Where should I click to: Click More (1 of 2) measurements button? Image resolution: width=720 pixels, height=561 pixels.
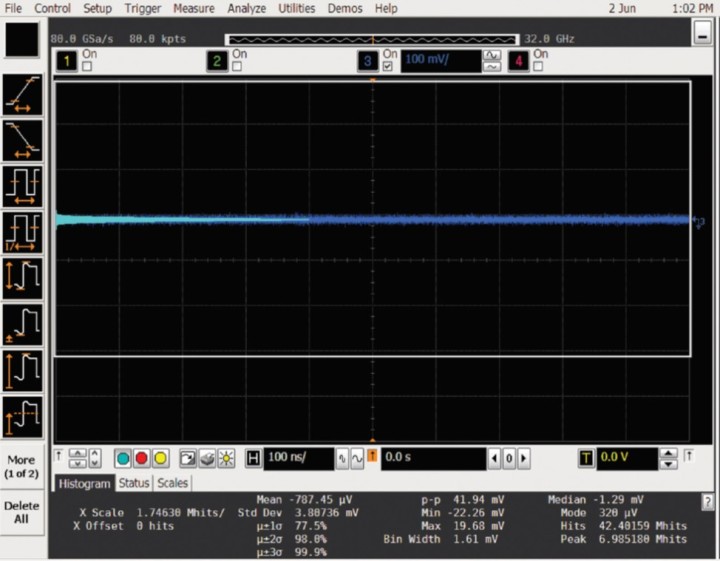(x=22, y=466)
